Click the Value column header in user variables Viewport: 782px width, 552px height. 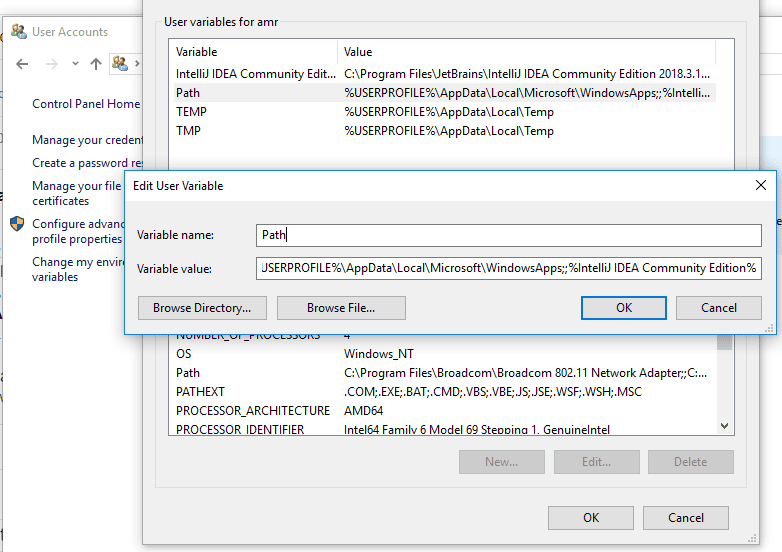click(x=526, y=52)
